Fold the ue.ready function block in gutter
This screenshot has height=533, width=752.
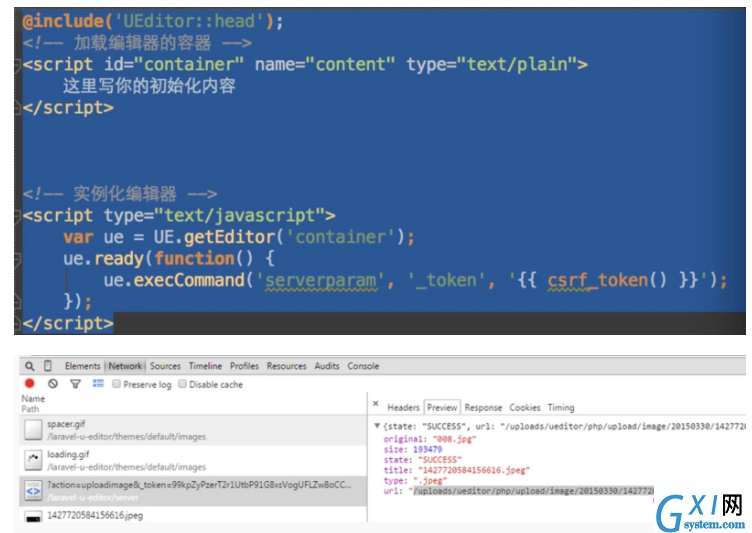[17, 259]
